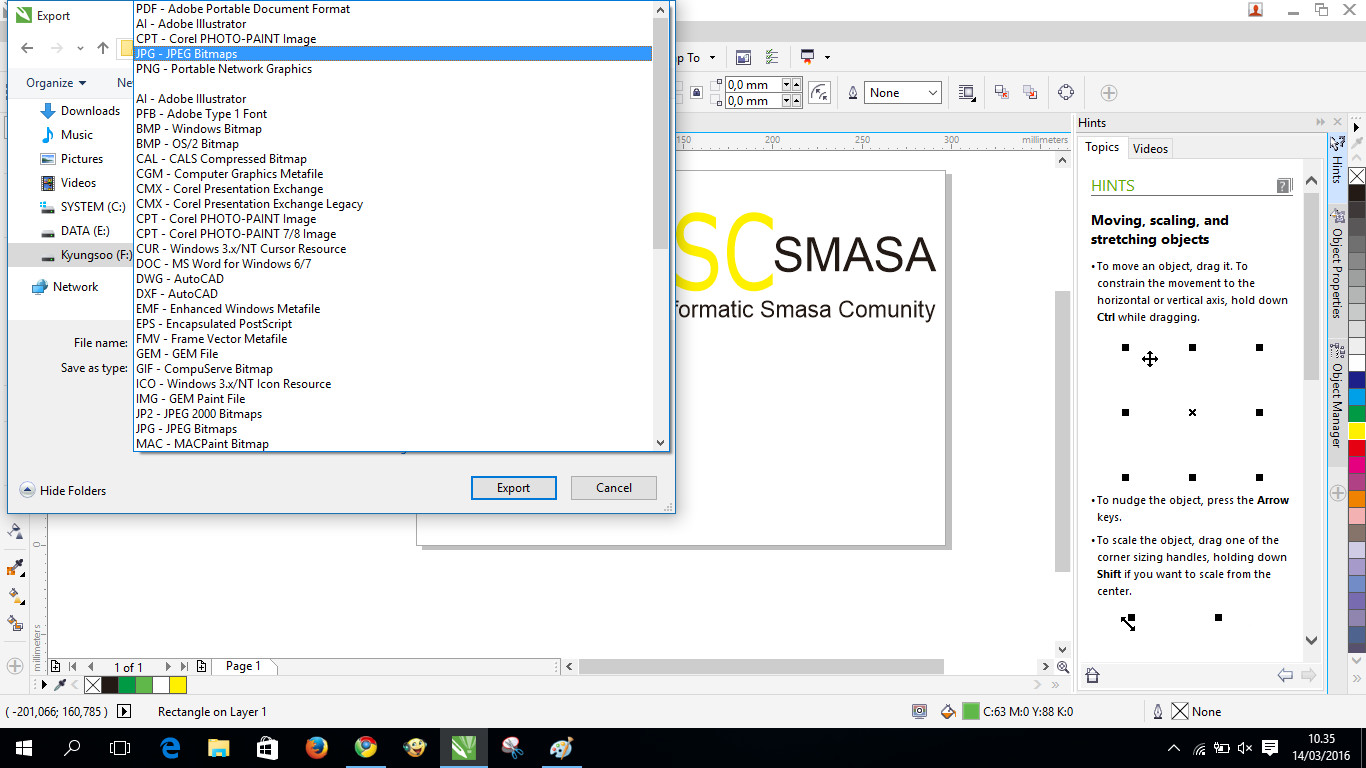Go up one folder level in Export dialog

(x=103, y=48)
